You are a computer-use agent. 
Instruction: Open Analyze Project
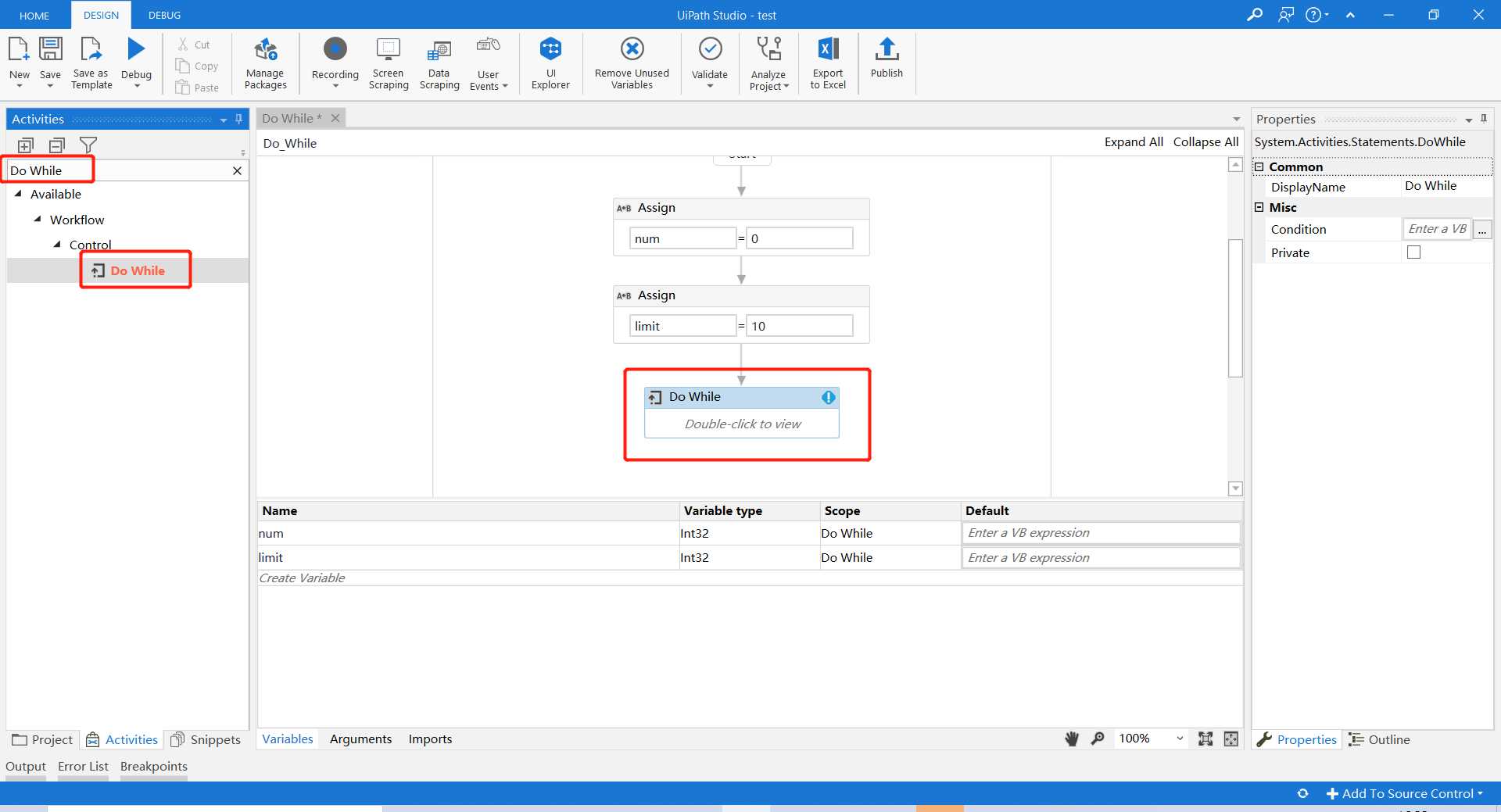pyautogui.click(x=769, y=63)
